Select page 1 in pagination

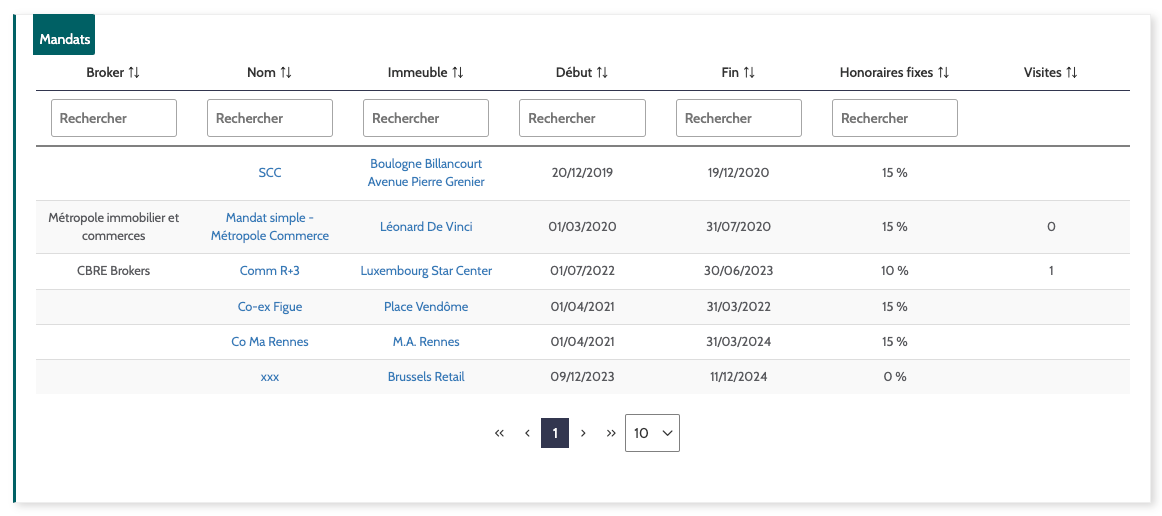555,433
